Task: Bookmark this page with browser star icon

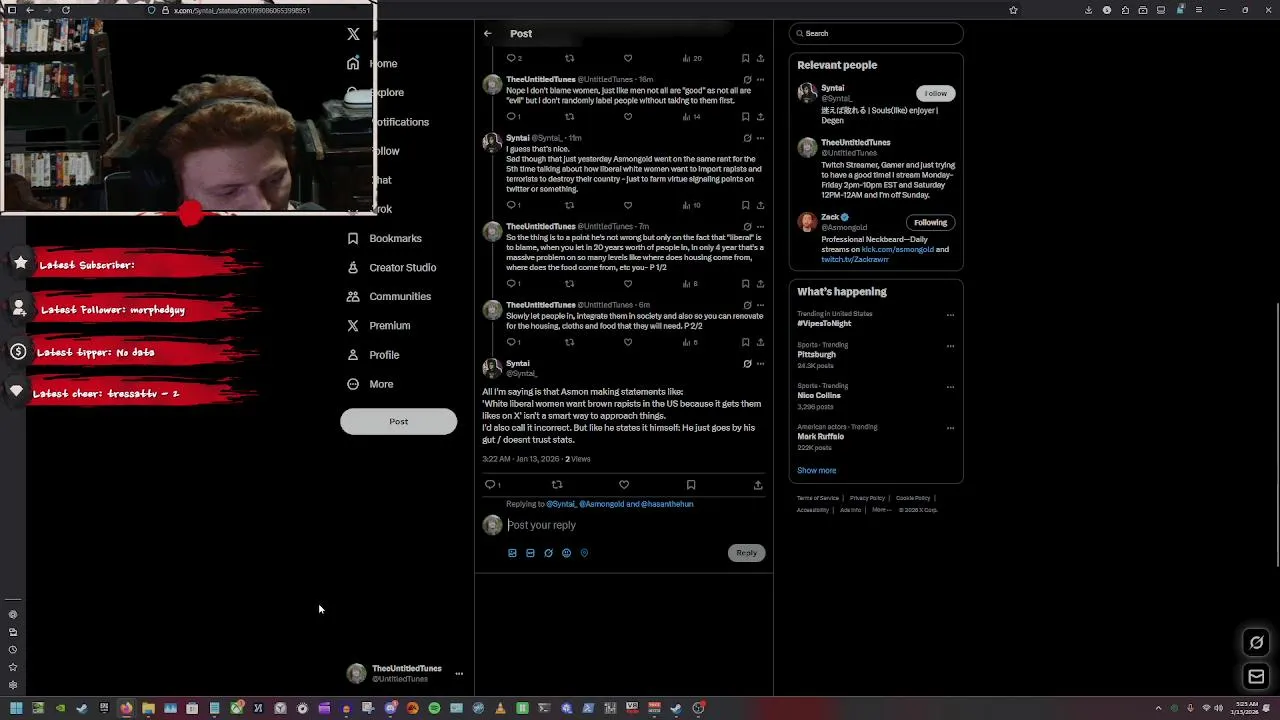Action: click(x=1013, y=10)
